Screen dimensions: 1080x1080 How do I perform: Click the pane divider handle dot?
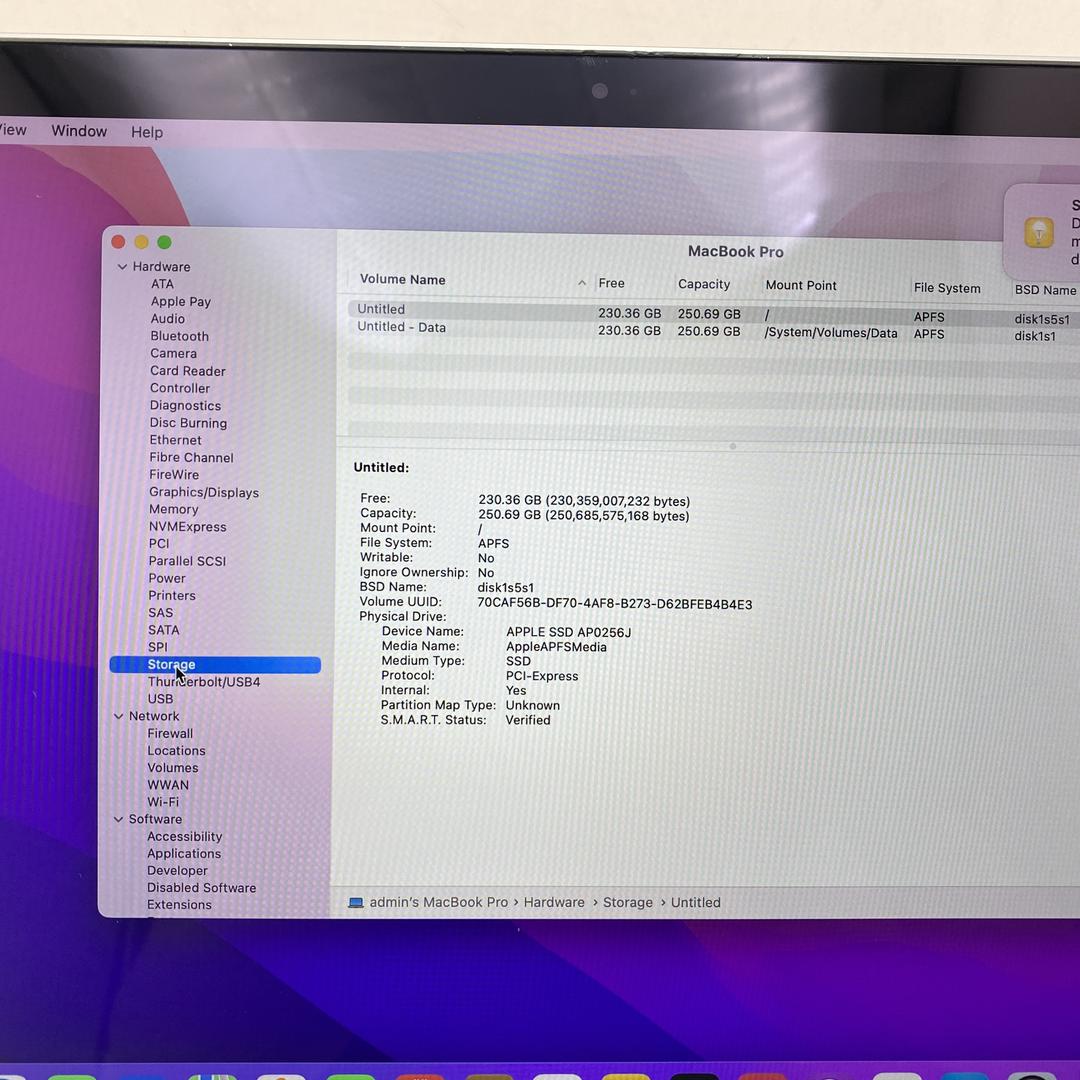coord(733,446)
